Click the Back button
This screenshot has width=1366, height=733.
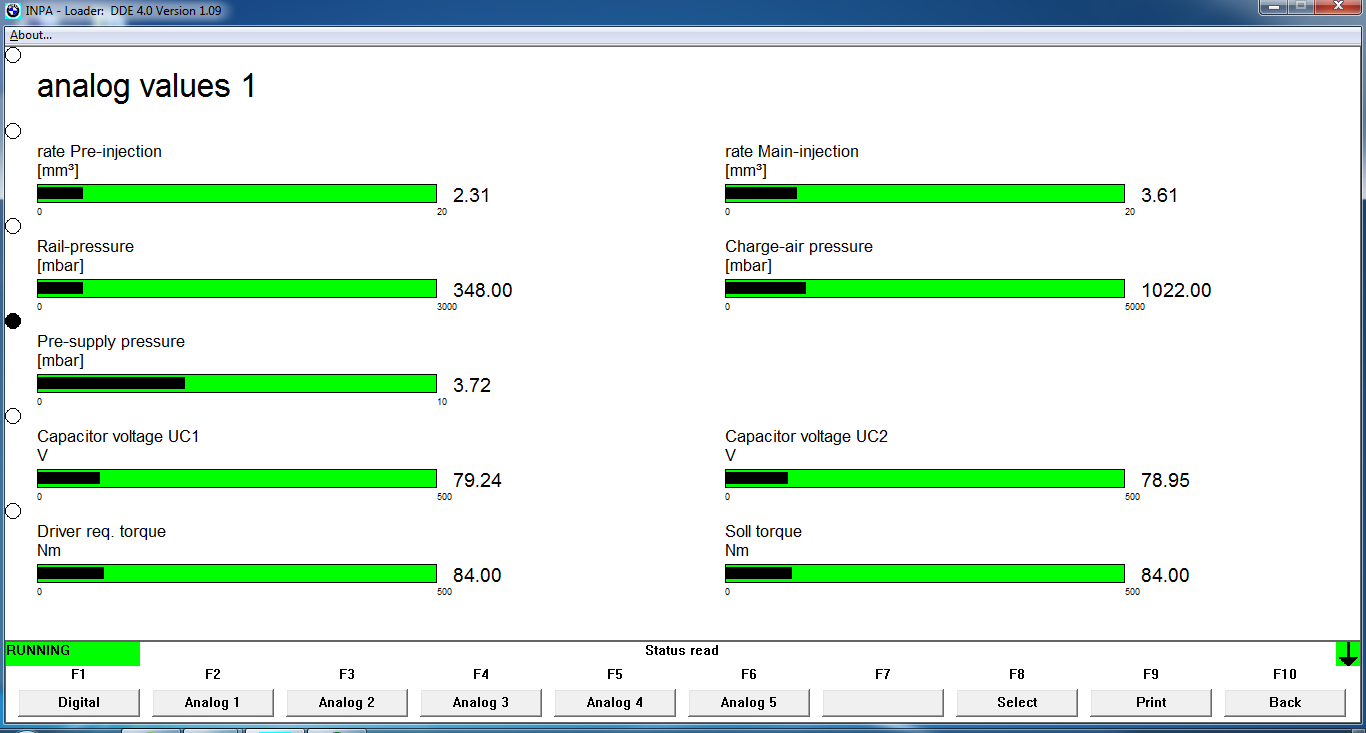(1285, 702)
